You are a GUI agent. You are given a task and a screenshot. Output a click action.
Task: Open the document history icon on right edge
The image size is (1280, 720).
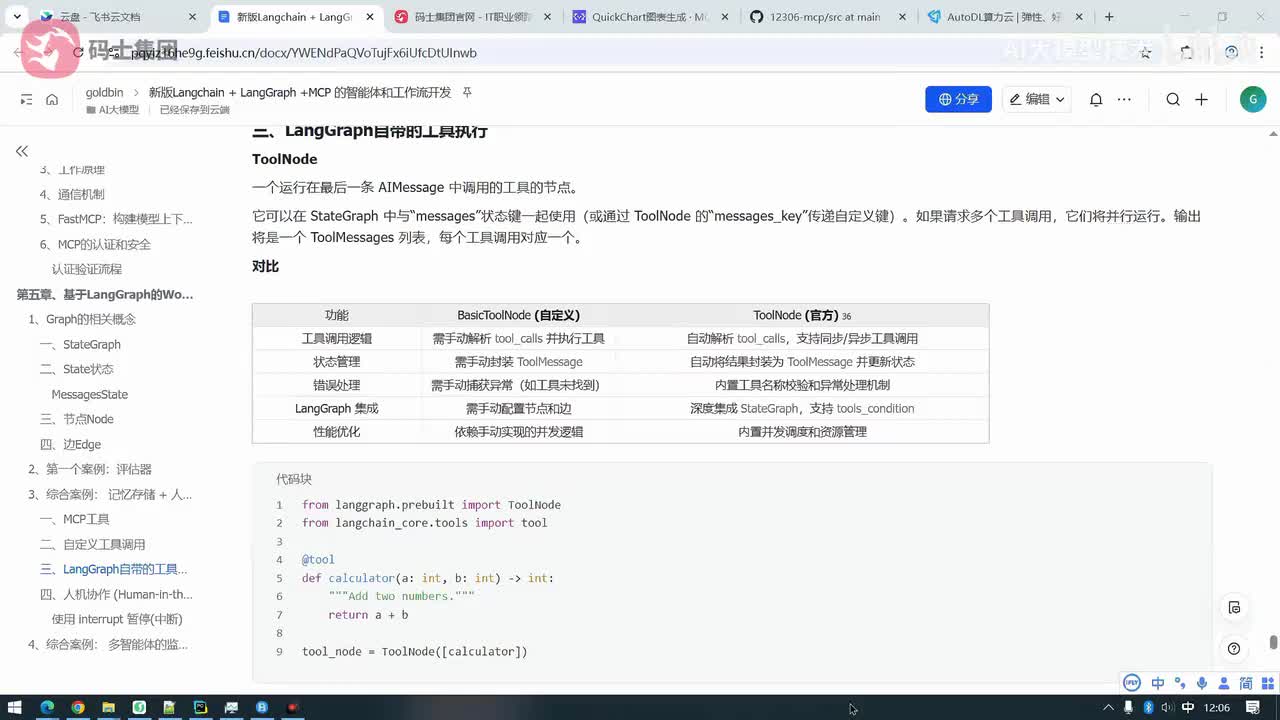coord(1234,607)
